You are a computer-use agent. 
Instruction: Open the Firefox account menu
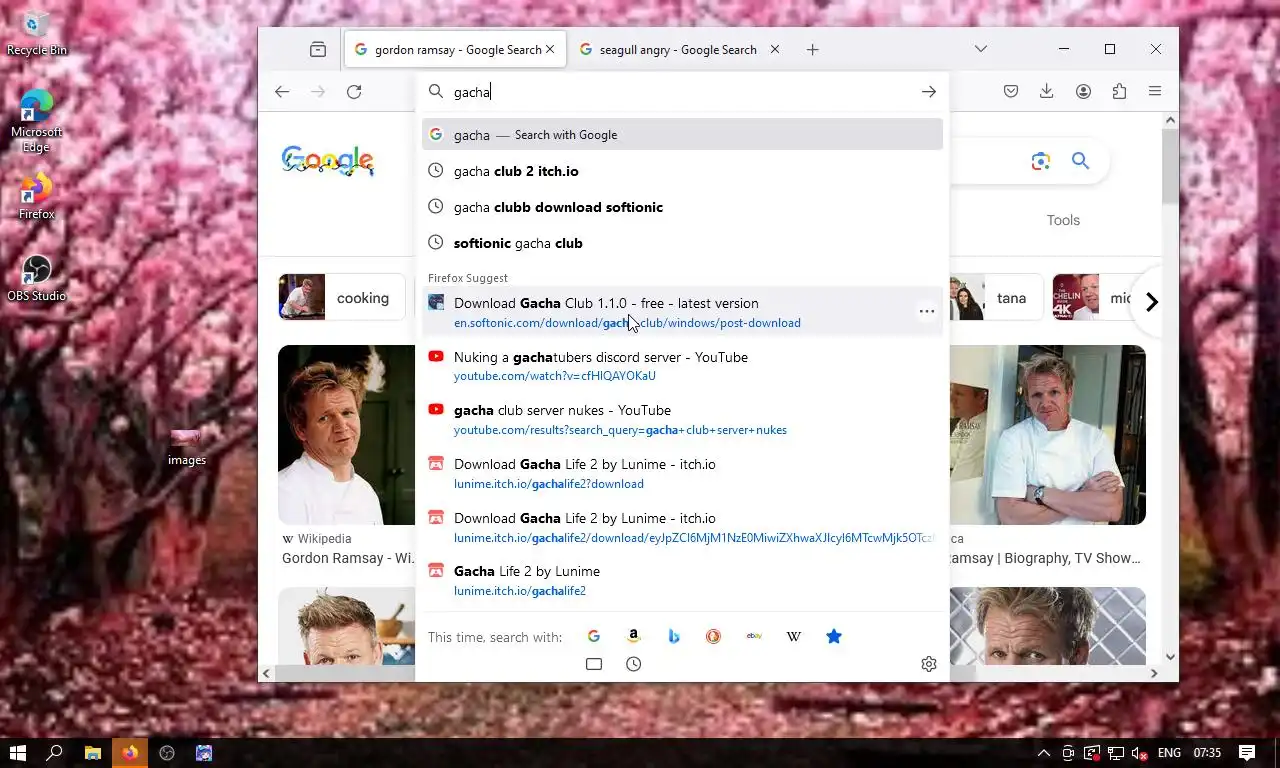click(x=1083, y=92)
